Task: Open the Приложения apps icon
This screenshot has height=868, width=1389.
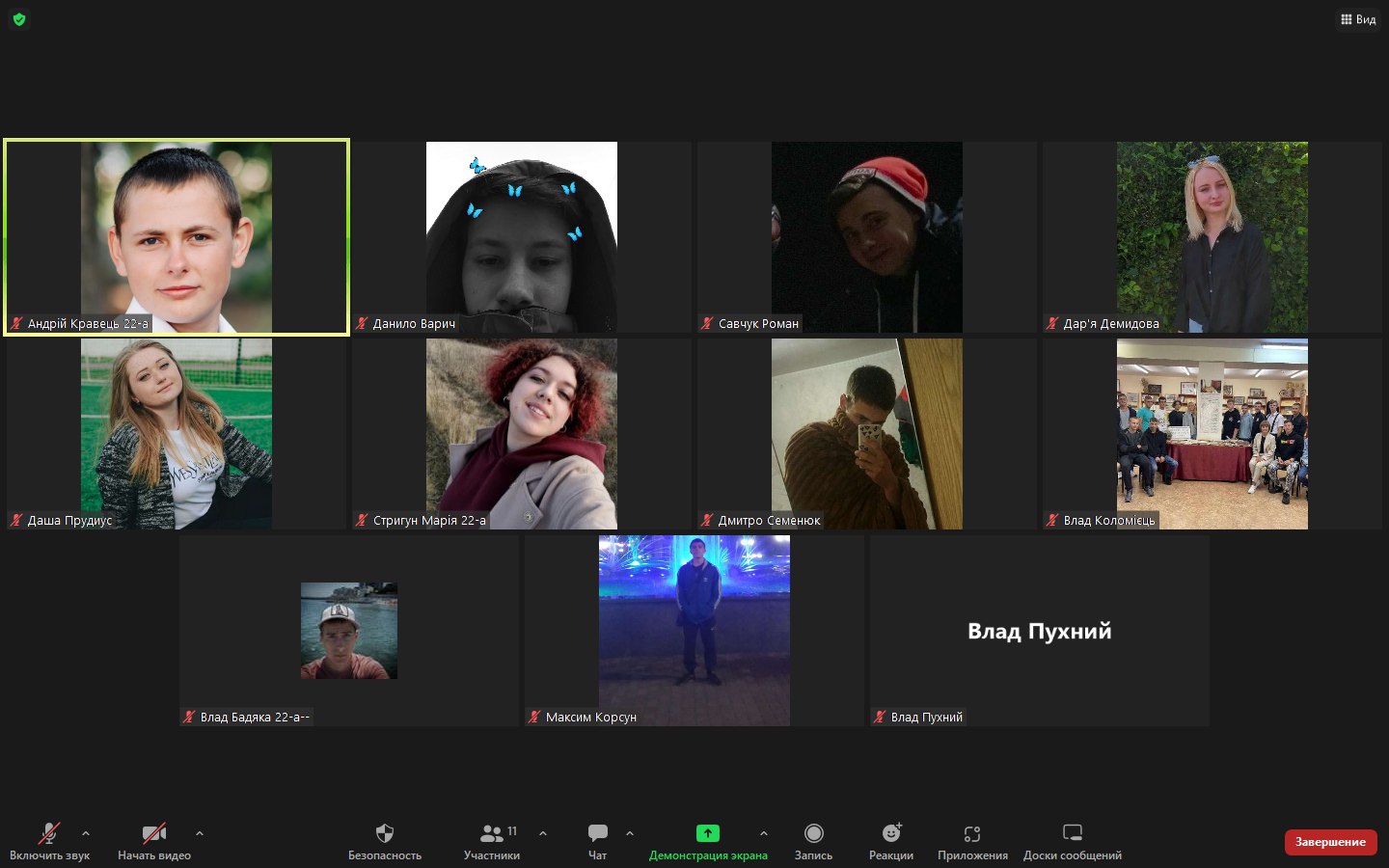Action: click(x=972, y=833)
